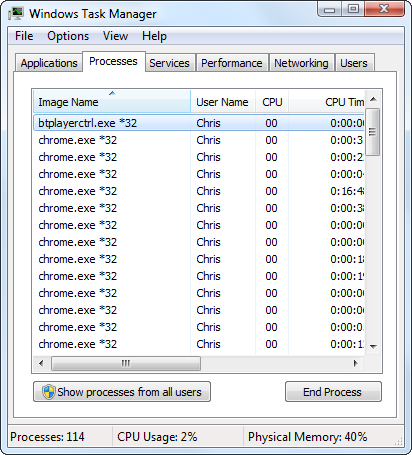Click the Task Manager title bar icon

pos(16,14)
